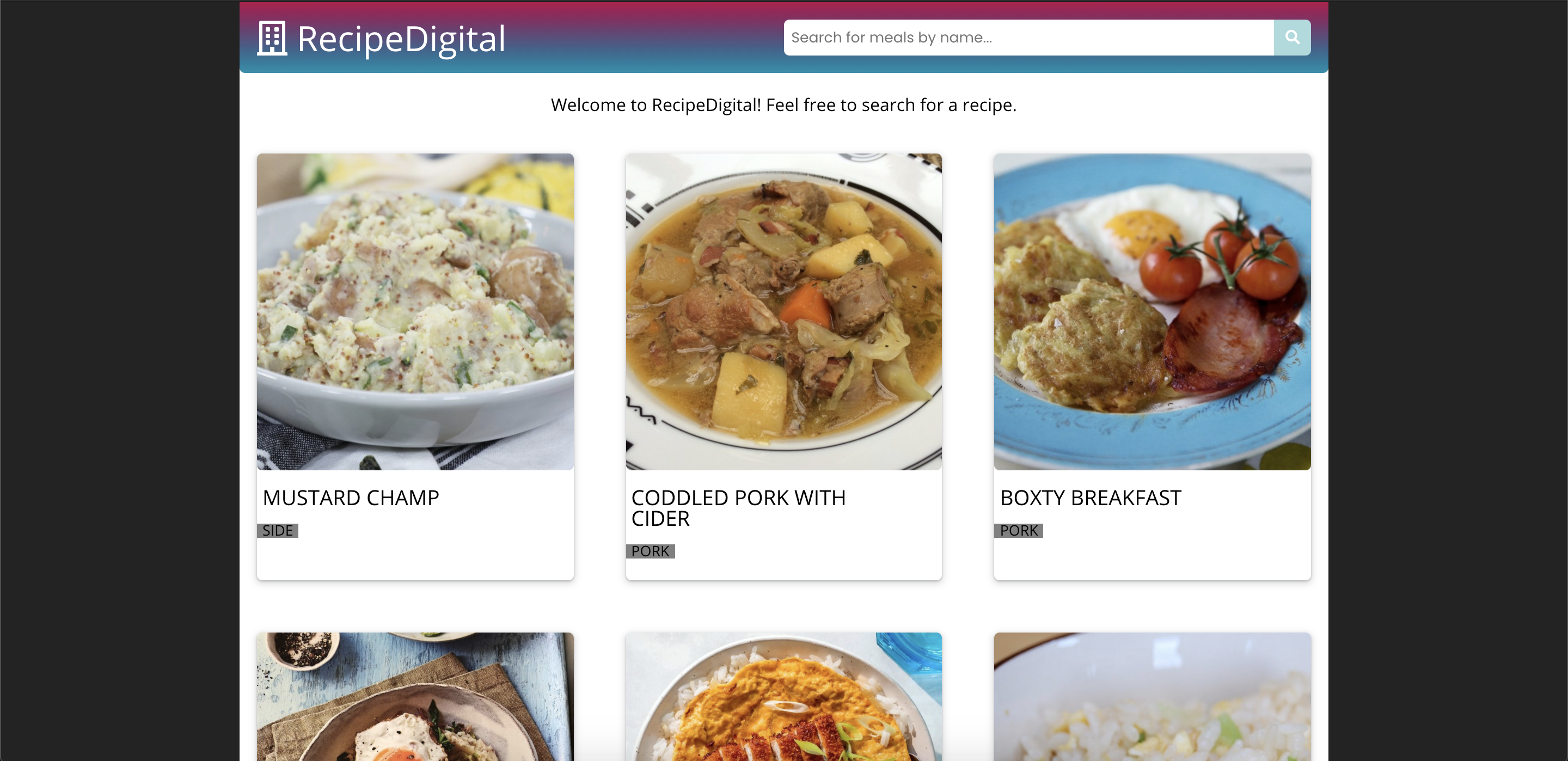Viewport: 1568px width, 761px height.
Task: Open the egg fried rice recipe thumbnail
Action: click(x=1152, y=696)
